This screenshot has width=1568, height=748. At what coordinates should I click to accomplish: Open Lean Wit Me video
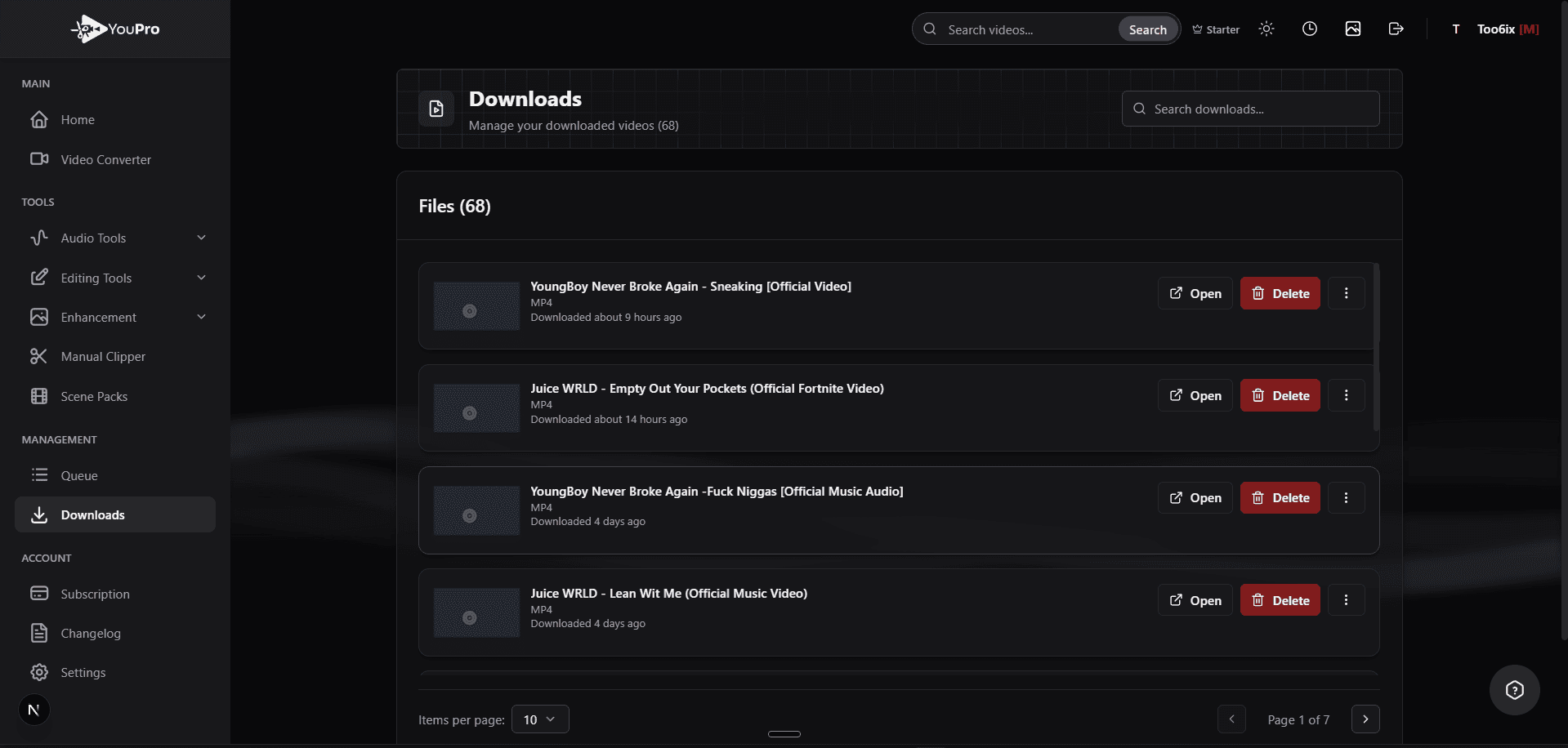pos(1195,600)
